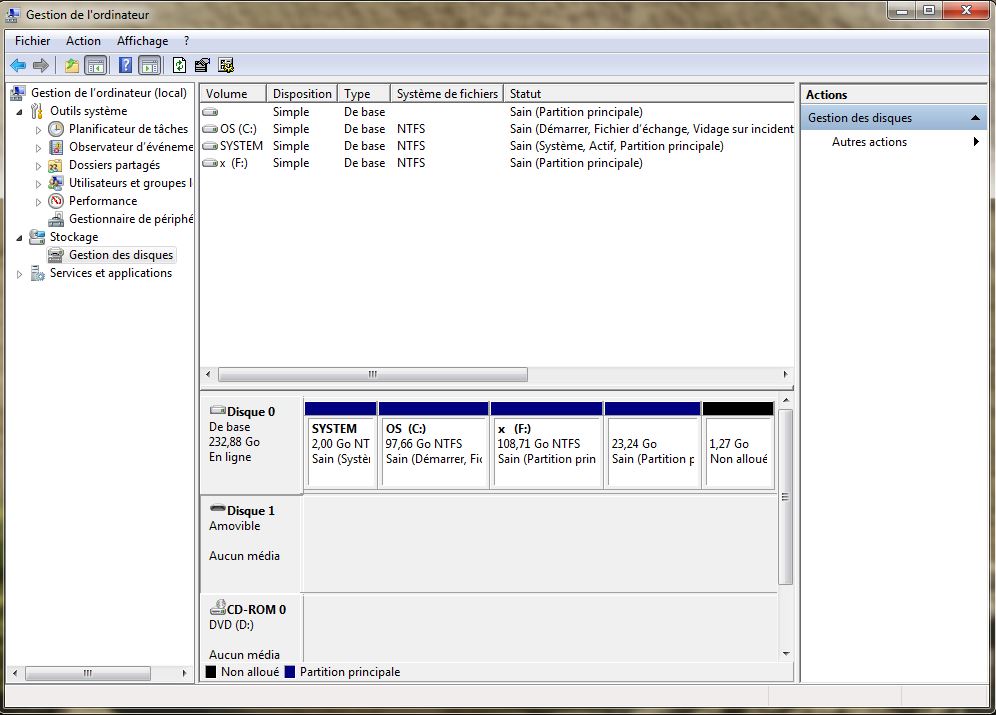The height and width of the screenshot is (715, 996).
Task: Expand Observateur d'événements node
Action: click(x=38, y=148)
